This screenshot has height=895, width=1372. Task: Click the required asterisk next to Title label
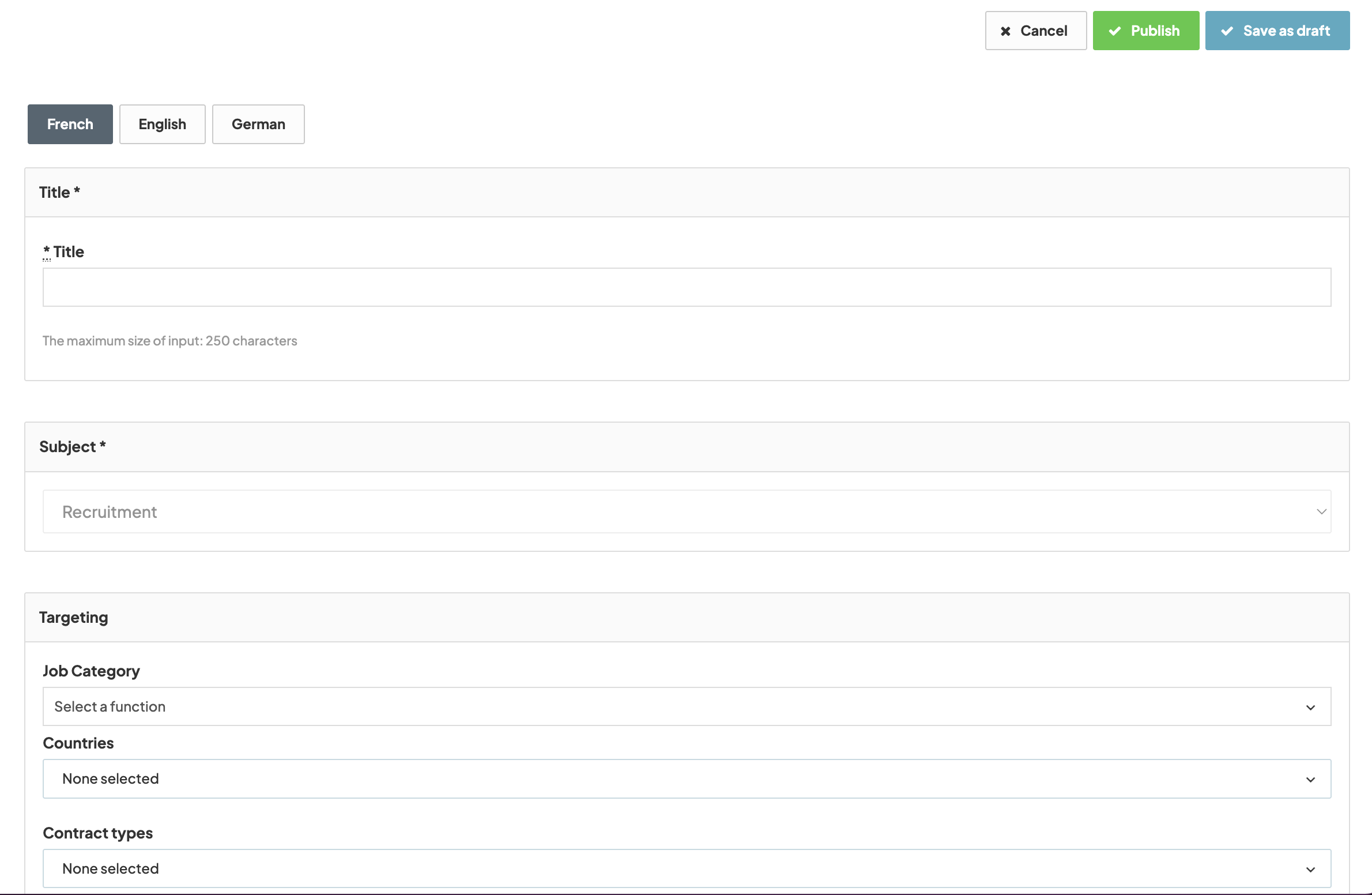pyautogui.click(x=47, y=251)
